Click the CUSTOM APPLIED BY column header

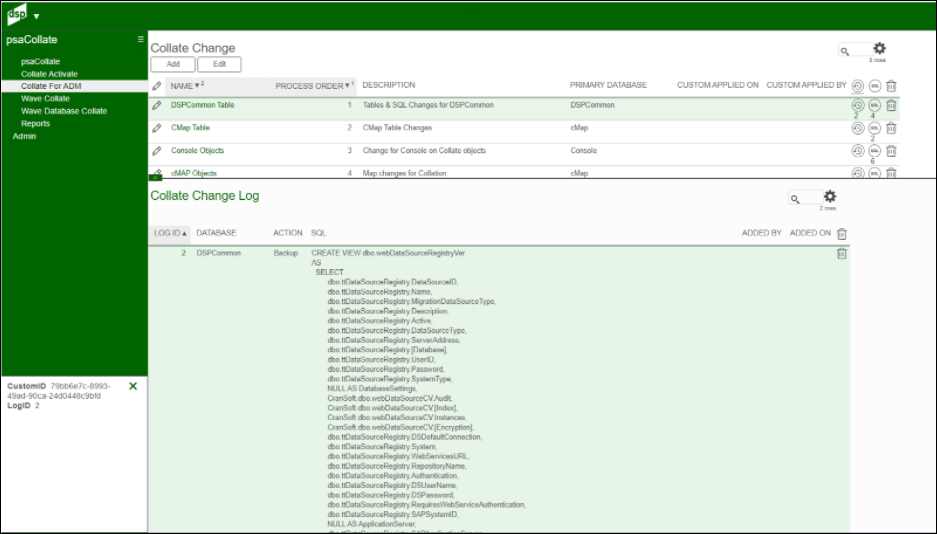point(806,85)
